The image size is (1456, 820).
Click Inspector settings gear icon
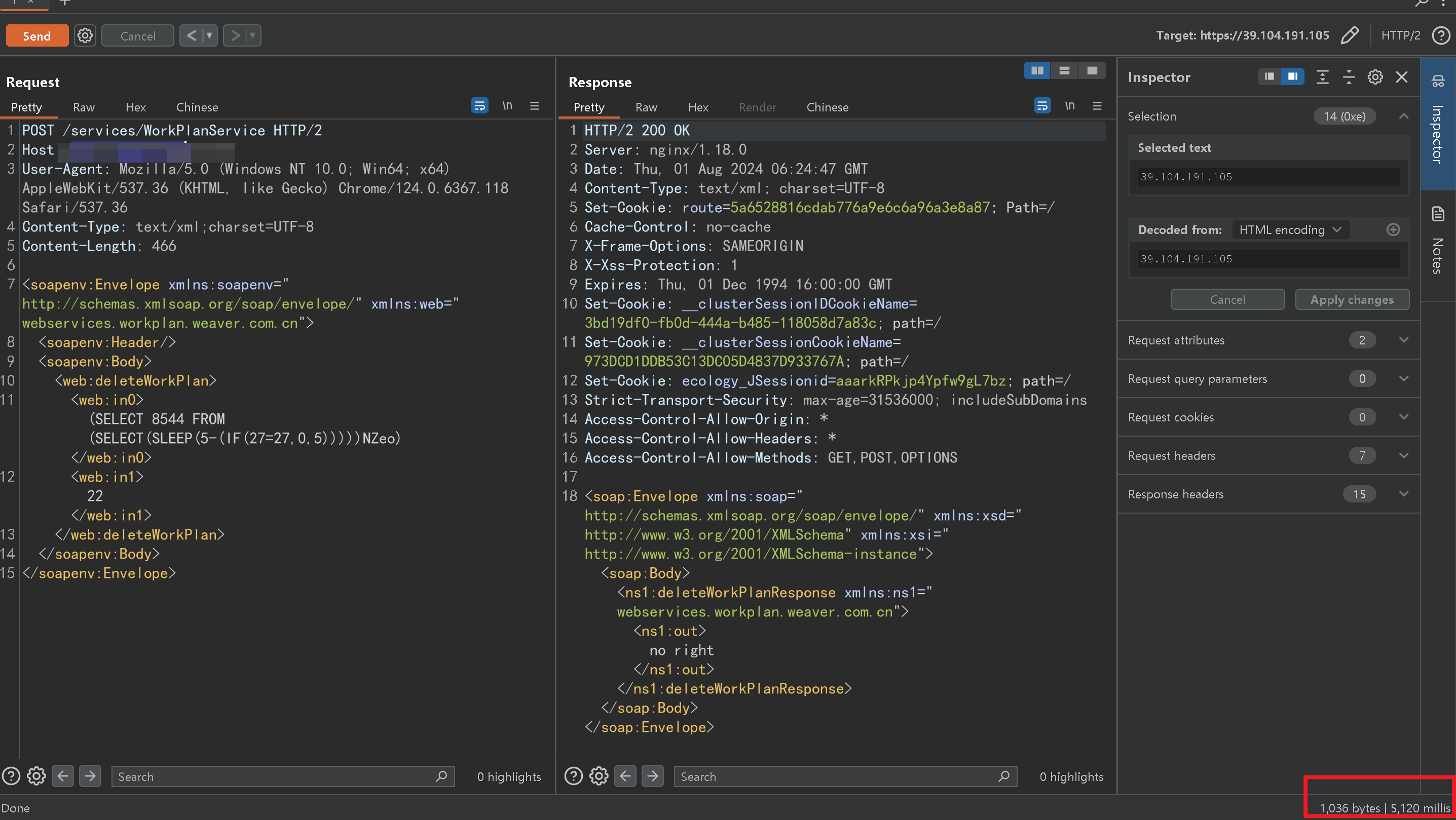coord(1374,77)
